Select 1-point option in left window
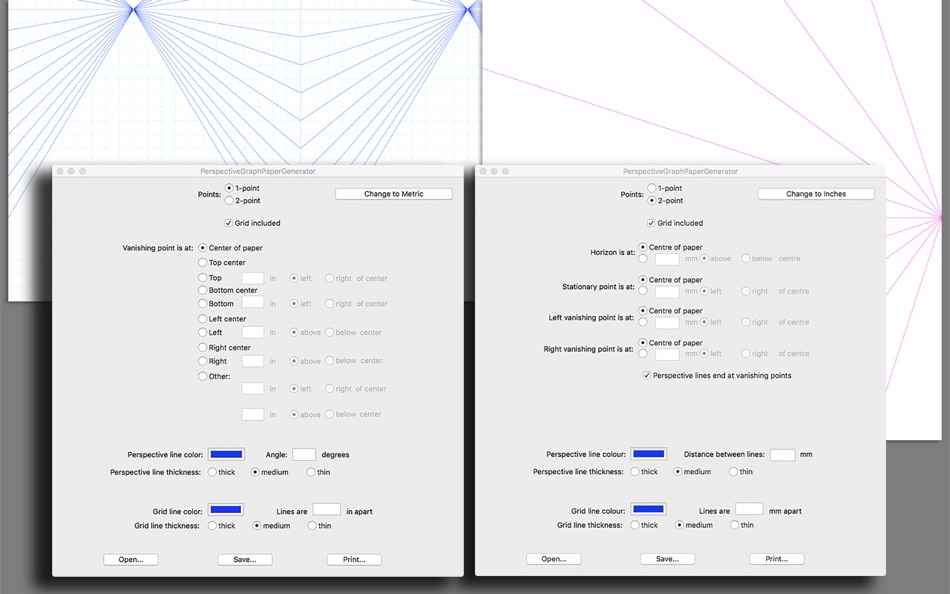This screenshot has width=950, height=594. point(229,189)
